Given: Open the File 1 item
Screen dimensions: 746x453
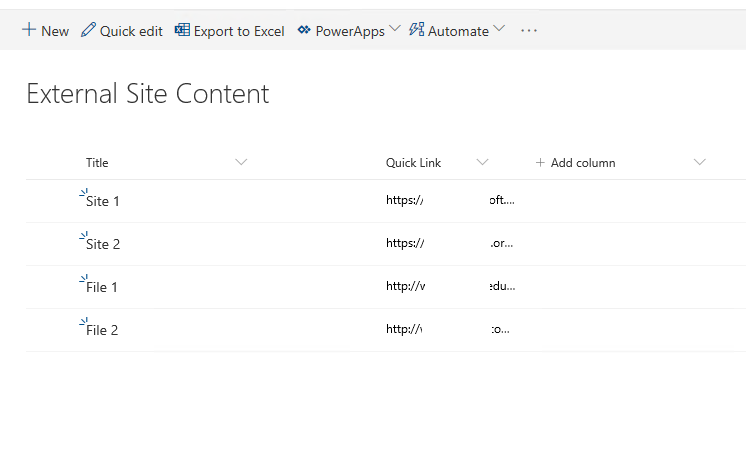Looking at the screenshot, I should pos(101,287).
